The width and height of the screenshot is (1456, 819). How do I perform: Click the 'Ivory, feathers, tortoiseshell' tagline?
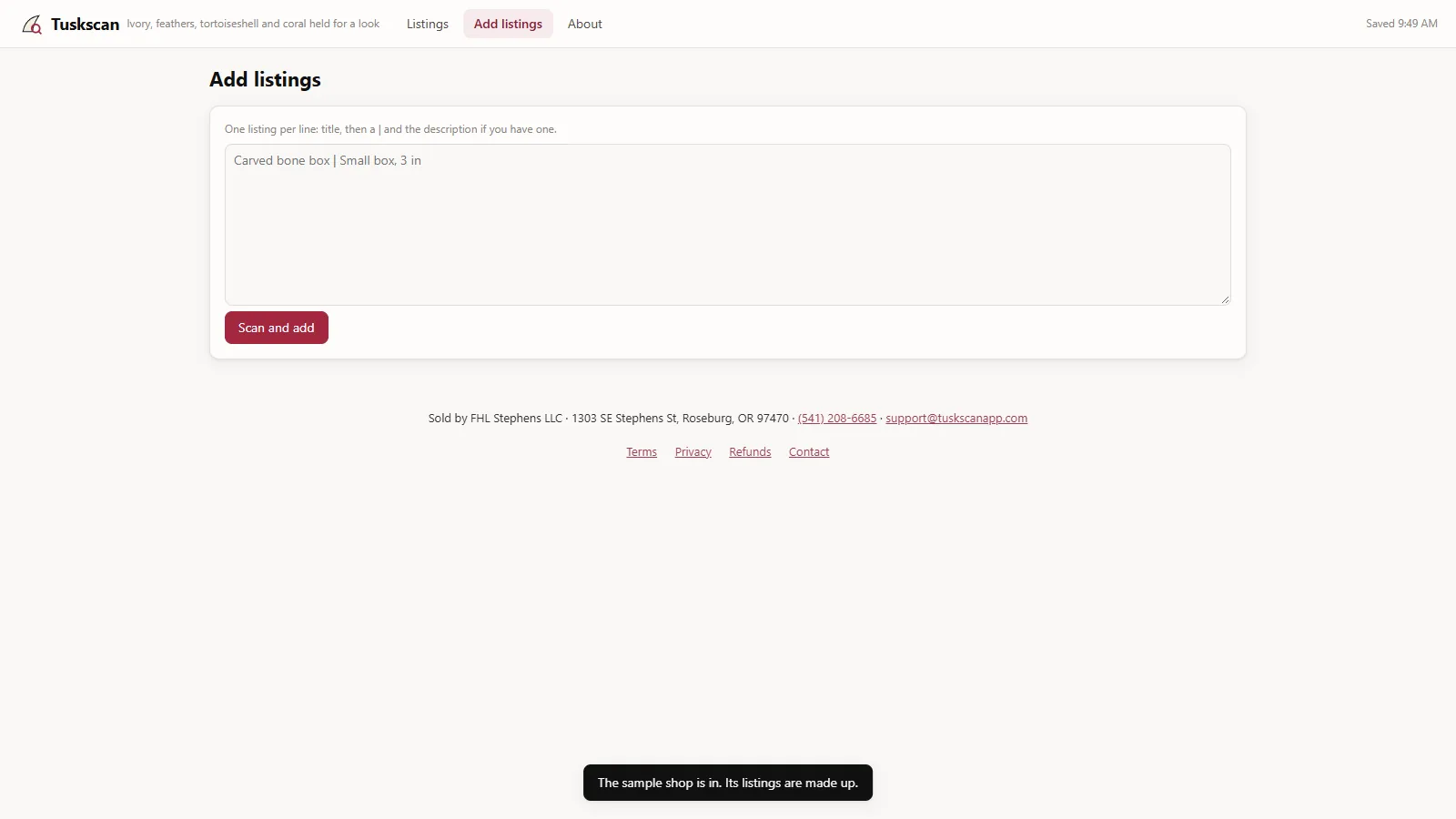(253, 24)
